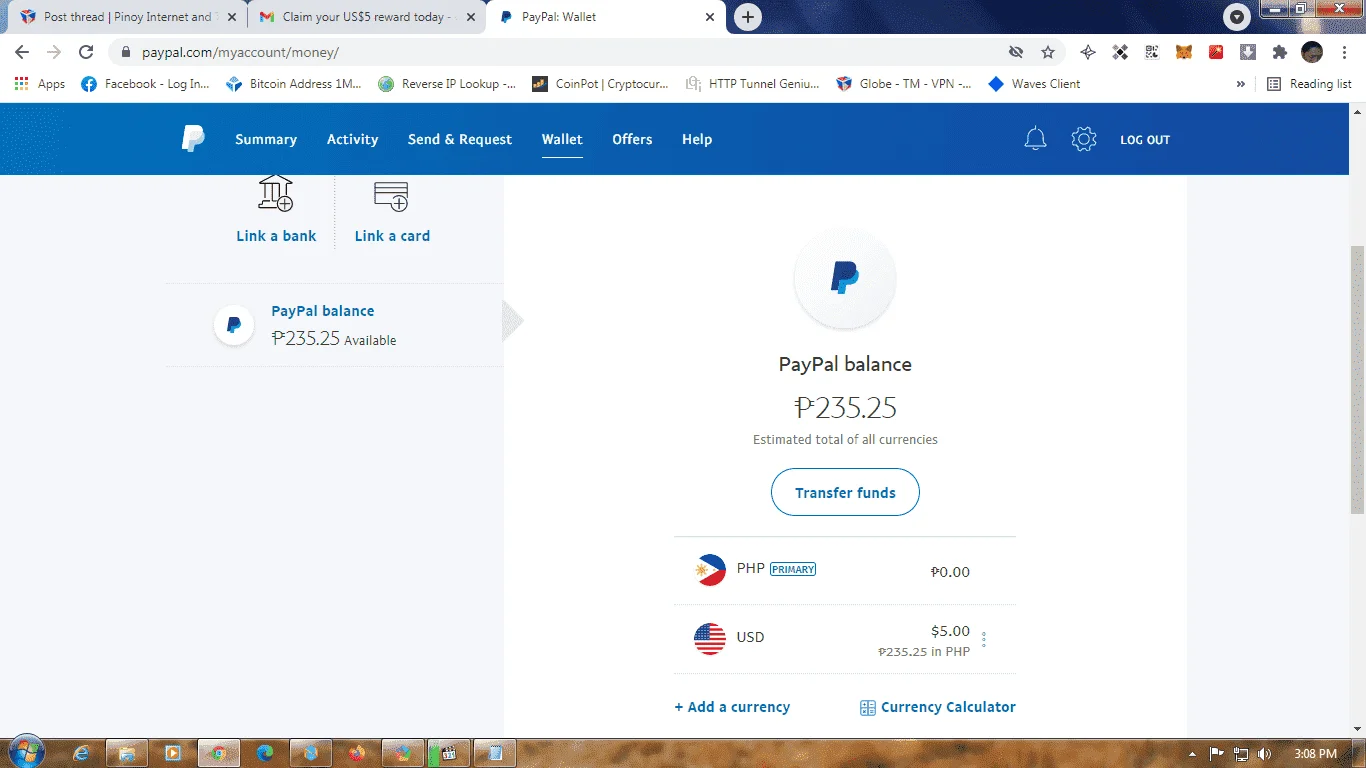Open the Facebook - Log In bookmark
The height and width of the screenshot is (768, 1366).
click(x=144, y=84)
